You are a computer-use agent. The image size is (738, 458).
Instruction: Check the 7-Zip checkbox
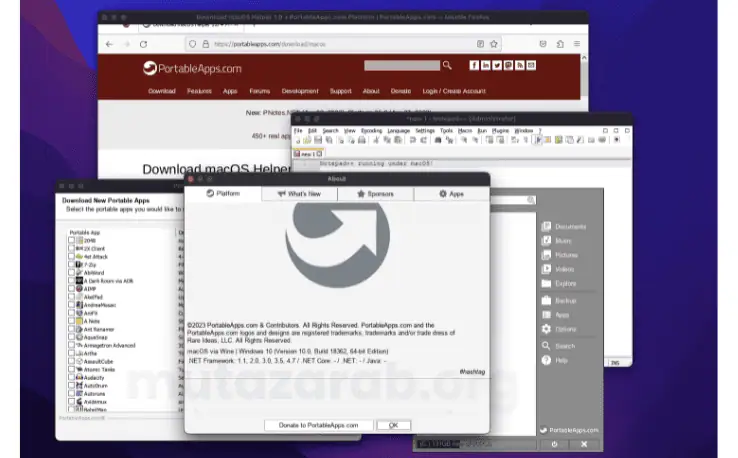click(x=72, y=265)
